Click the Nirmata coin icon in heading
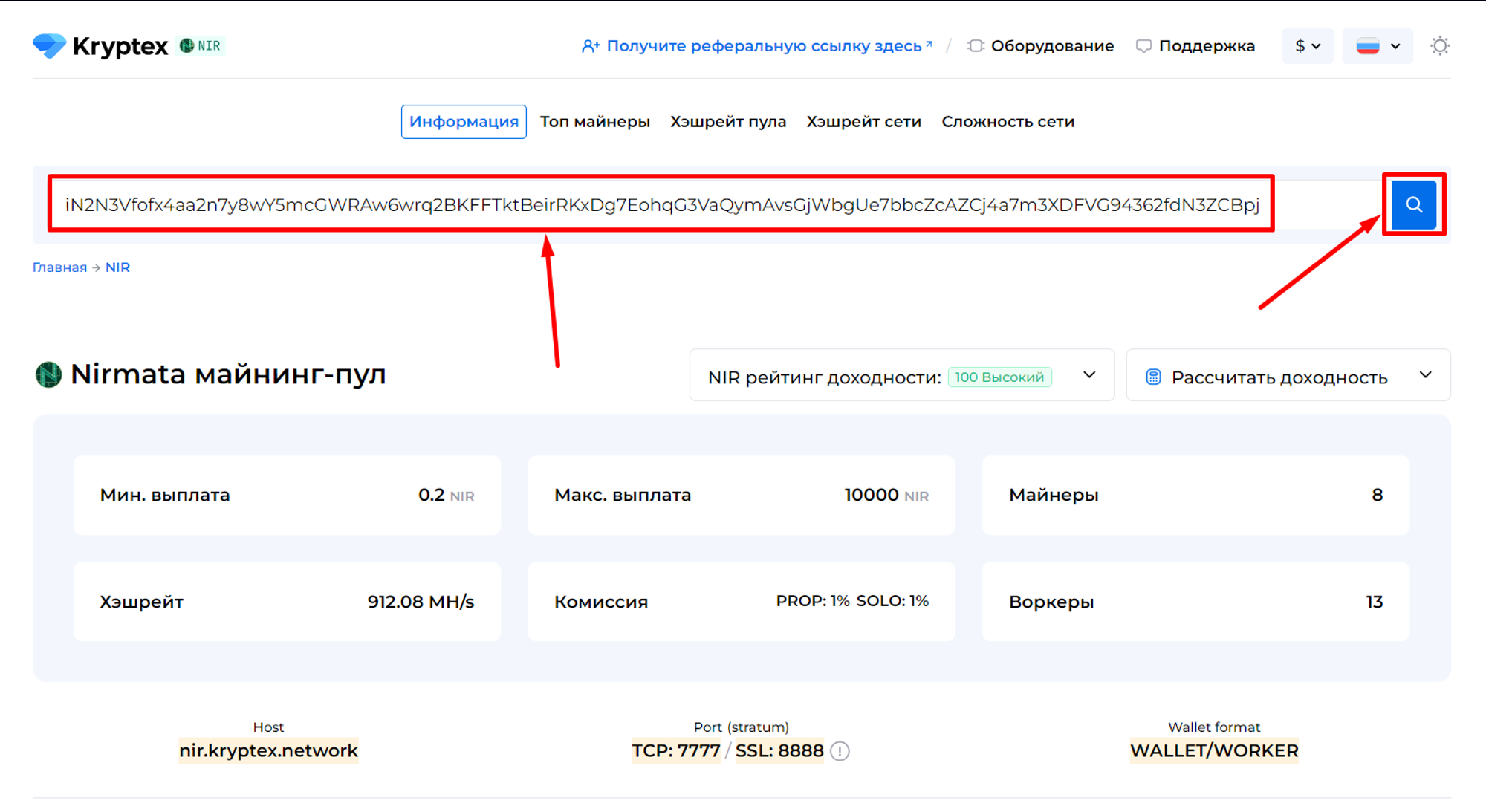The image size is (1486, 812). click(x=48, y=374)
